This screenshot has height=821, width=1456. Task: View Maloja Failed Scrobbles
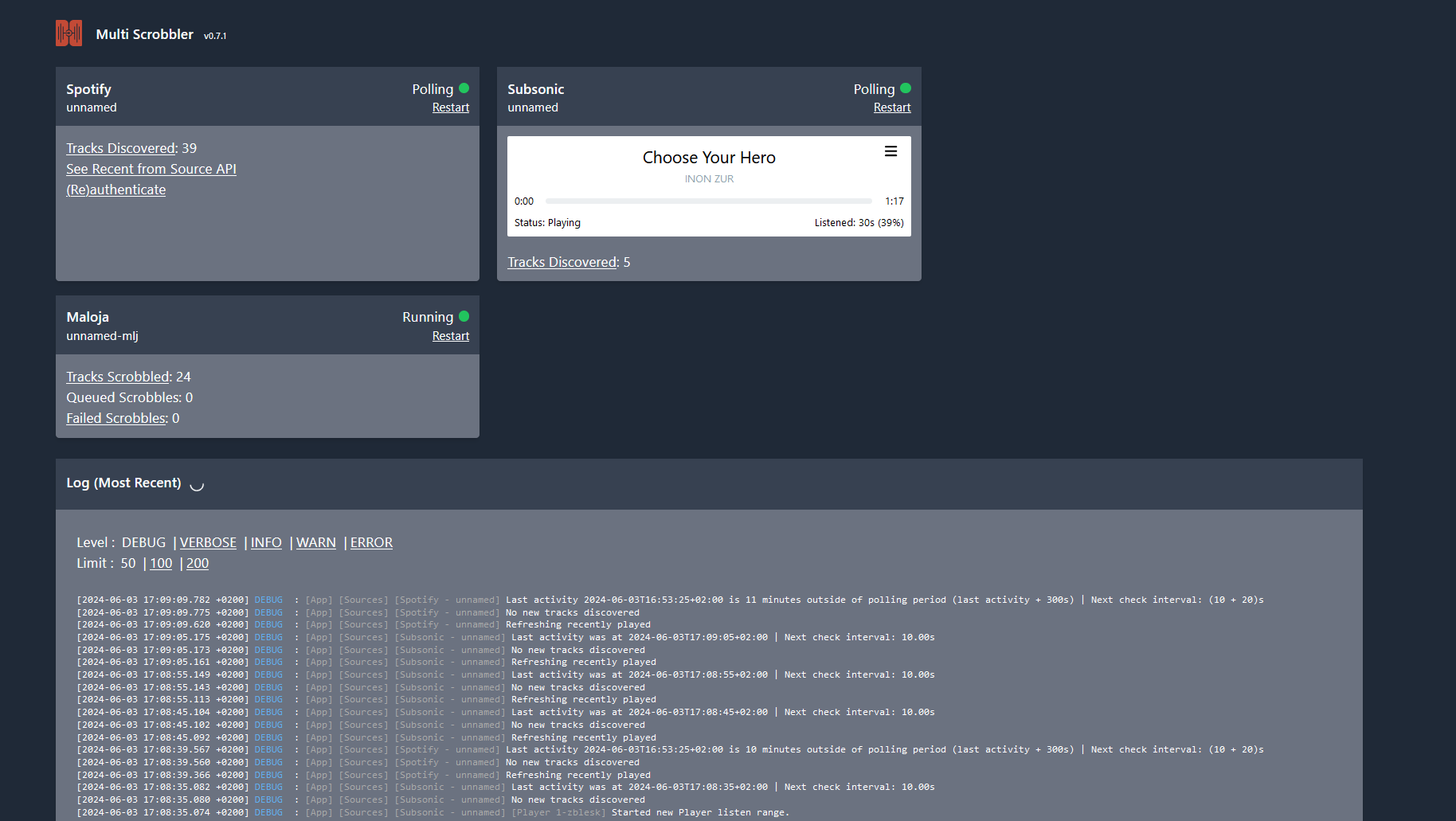click(116, 418)
